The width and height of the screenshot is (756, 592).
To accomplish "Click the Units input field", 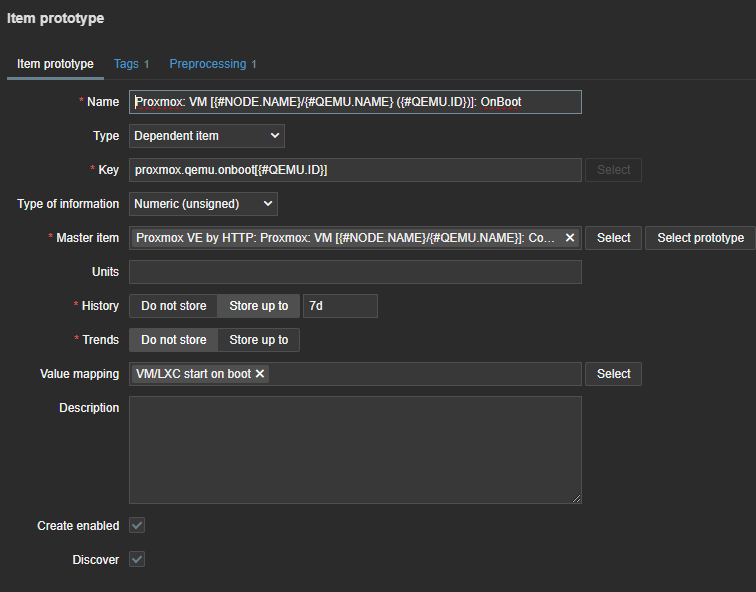I will pyautogui.click(x=355, y=272).
